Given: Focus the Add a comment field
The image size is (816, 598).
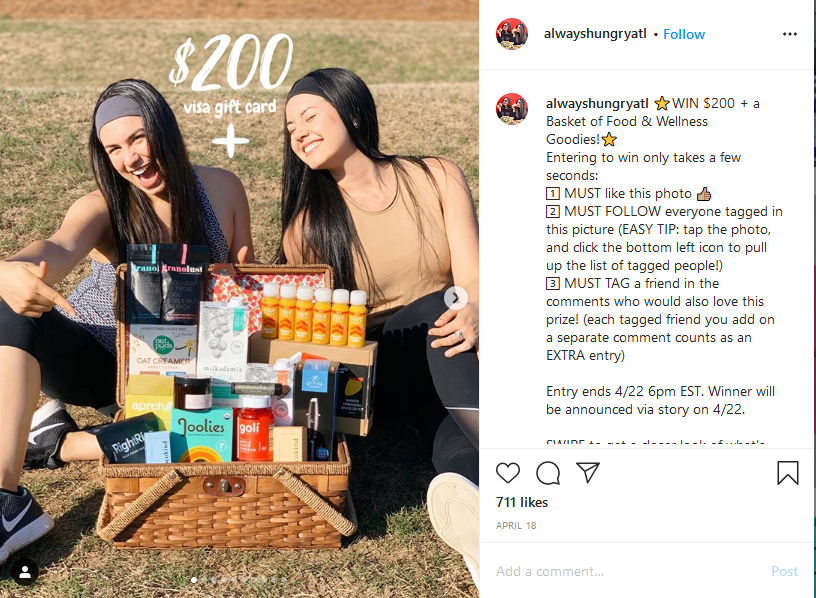Looking at the screenshot, I should point(630,571).
